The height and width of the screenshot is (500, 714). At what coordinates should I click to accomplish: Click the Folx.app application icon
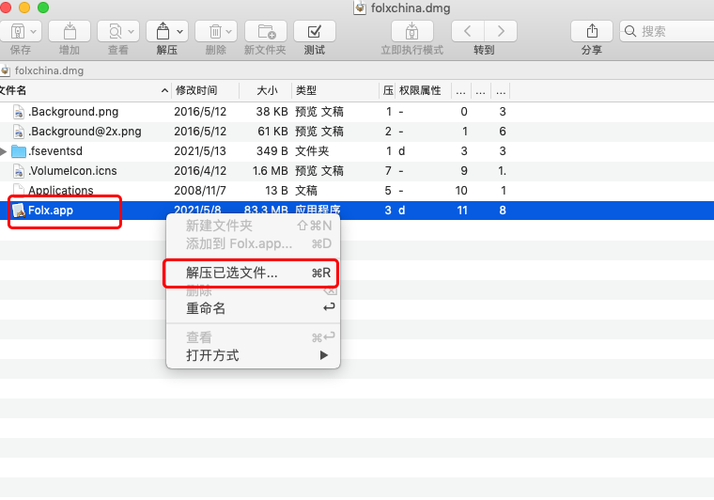[18, 210]
